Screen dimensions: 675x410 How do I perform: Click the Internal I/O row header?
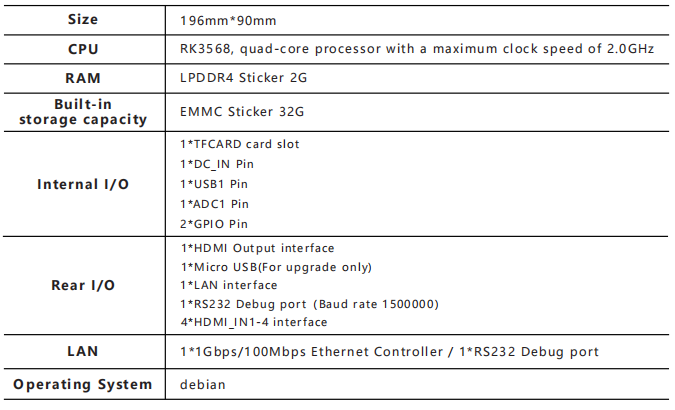tap(83, 184)
